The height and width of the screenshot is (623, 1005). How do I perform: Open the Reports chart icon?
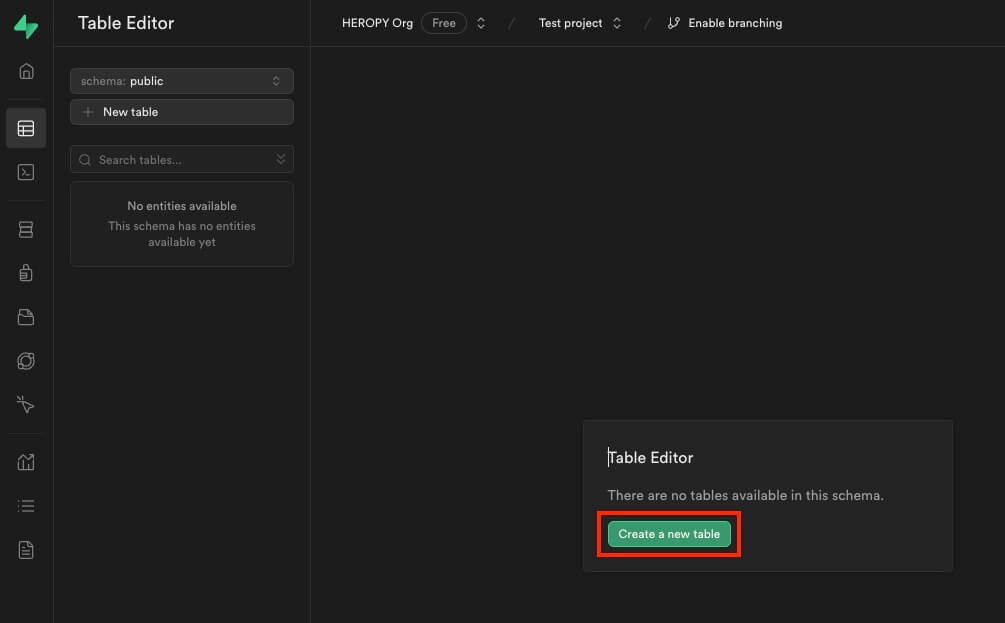(x=25, y=461)
